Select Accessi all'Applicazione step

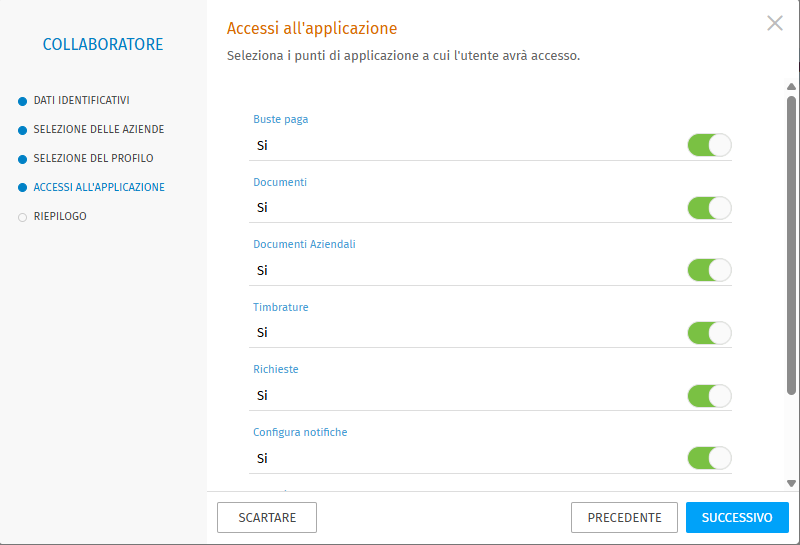coord(99,187)
